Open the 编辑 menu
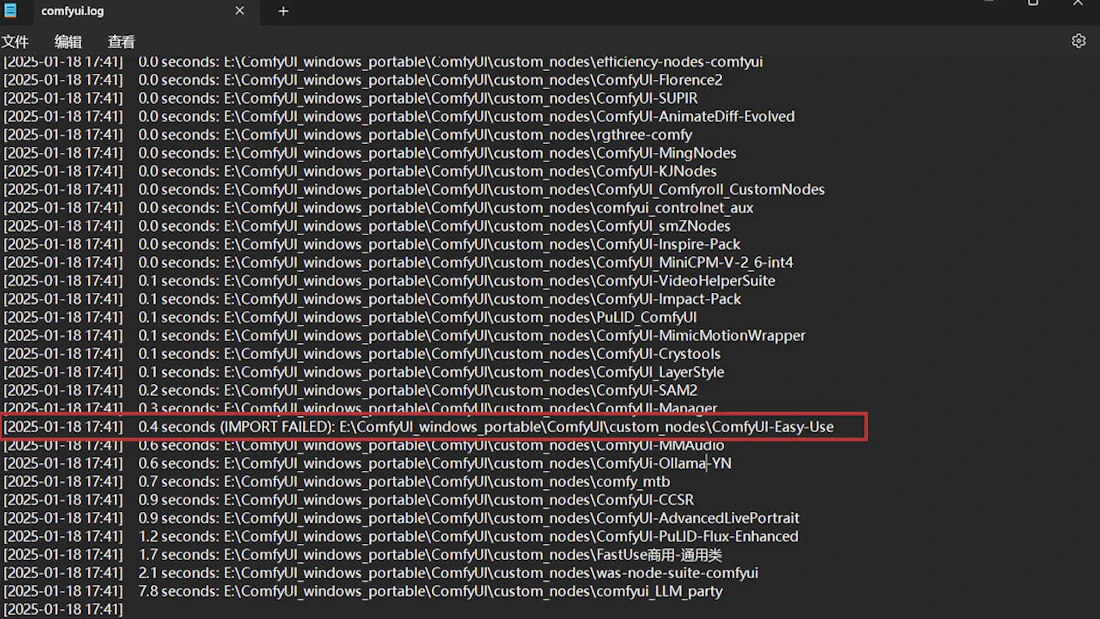1100x619 pixels. pyautogui.click(x=67, y=41)
